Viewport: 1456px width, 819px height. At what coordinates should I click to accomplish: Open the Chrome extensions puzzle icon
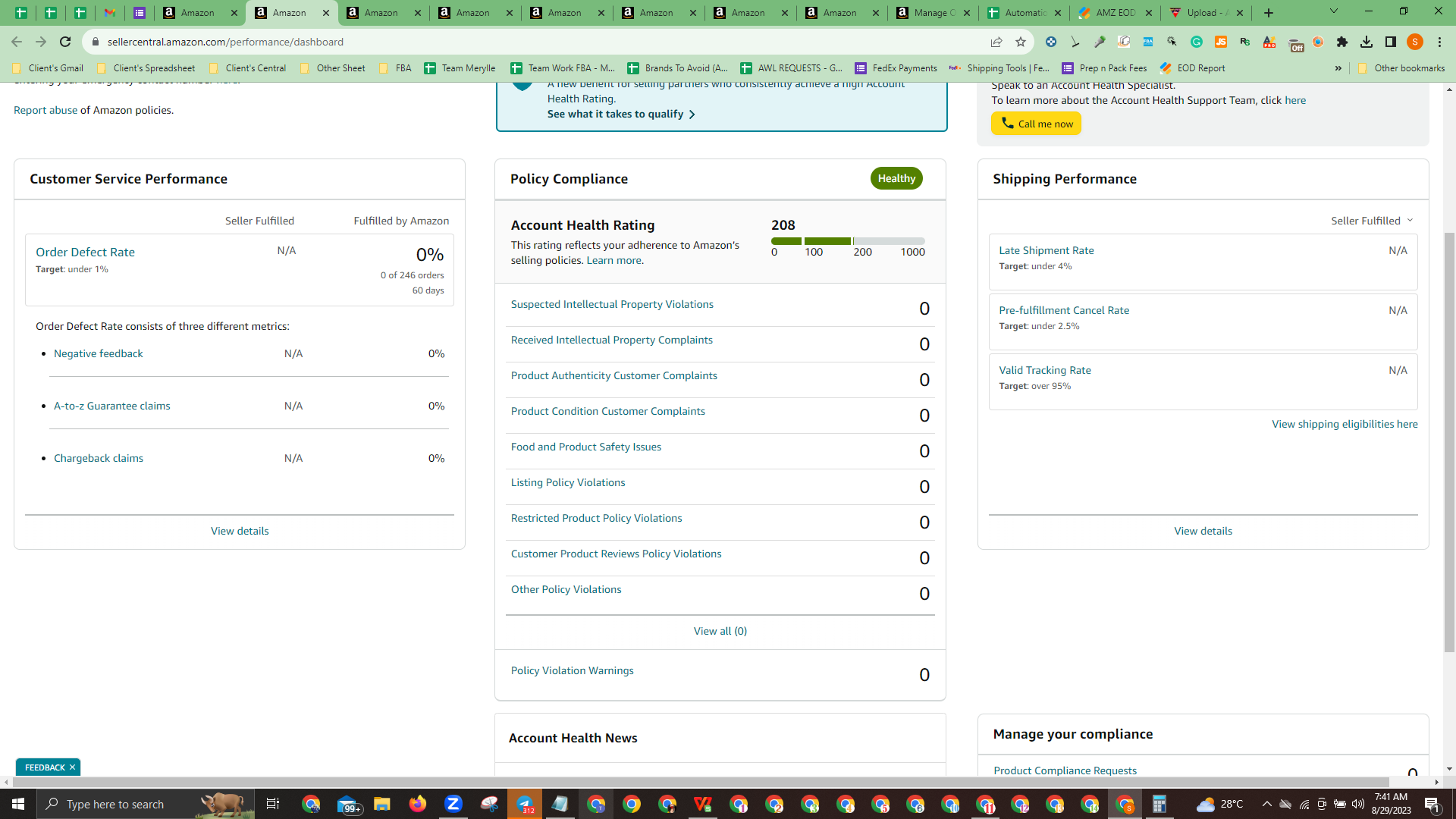[1342, 42]
